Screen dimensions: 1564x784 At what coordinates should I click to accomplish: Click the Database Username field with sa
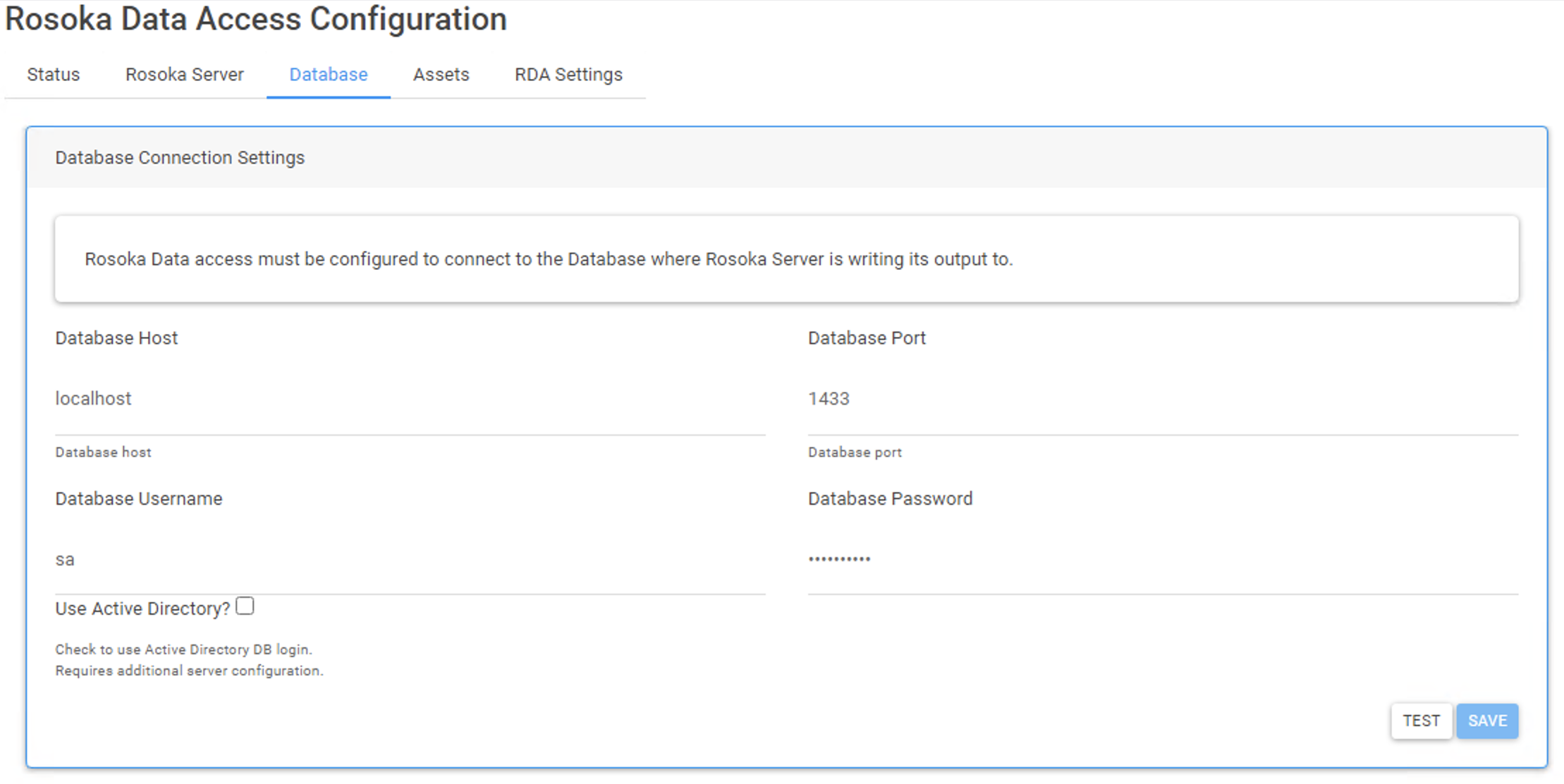410,560
